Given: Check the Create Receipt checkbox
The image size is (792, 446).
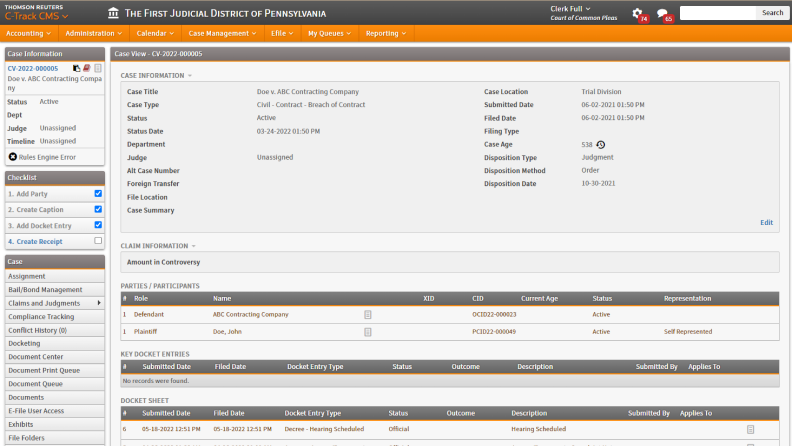Looking at the screenshot, I should point(98,241).
